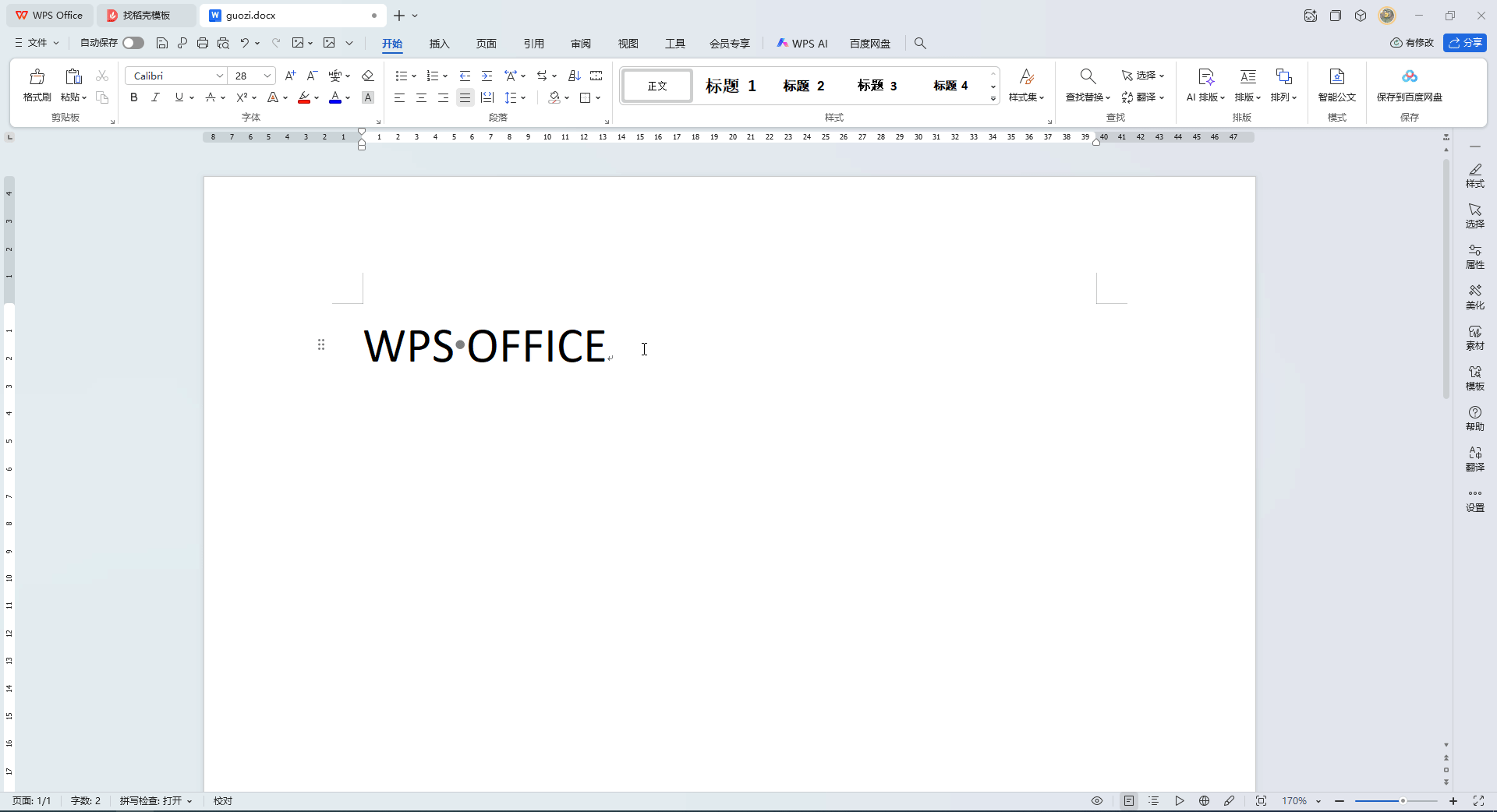Open the font name dropdown
Viewport: 1497px width, 812px height.
[x=221, y=76]
